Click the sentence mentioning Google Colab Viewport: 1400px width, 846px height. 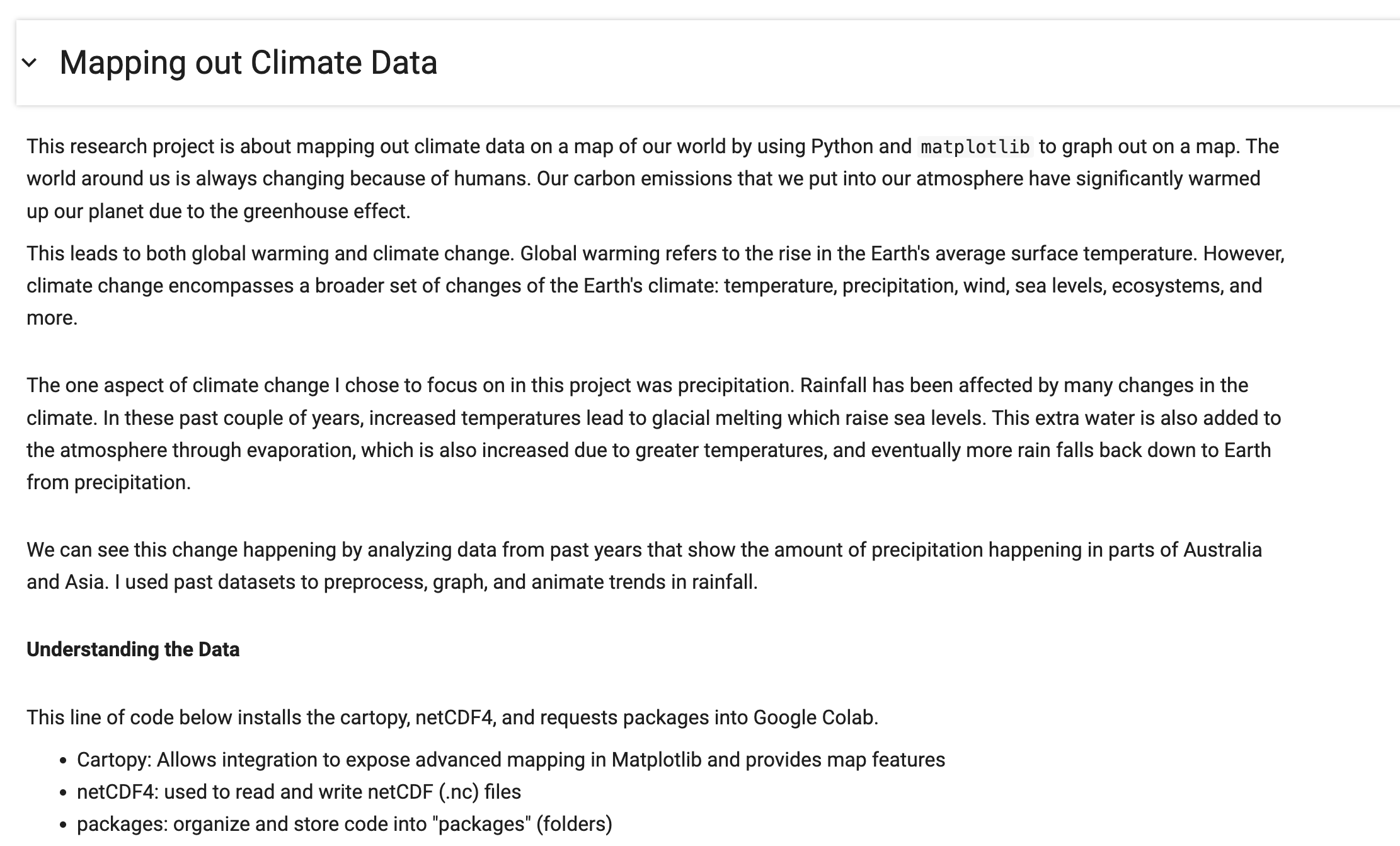tap(452, 717)
